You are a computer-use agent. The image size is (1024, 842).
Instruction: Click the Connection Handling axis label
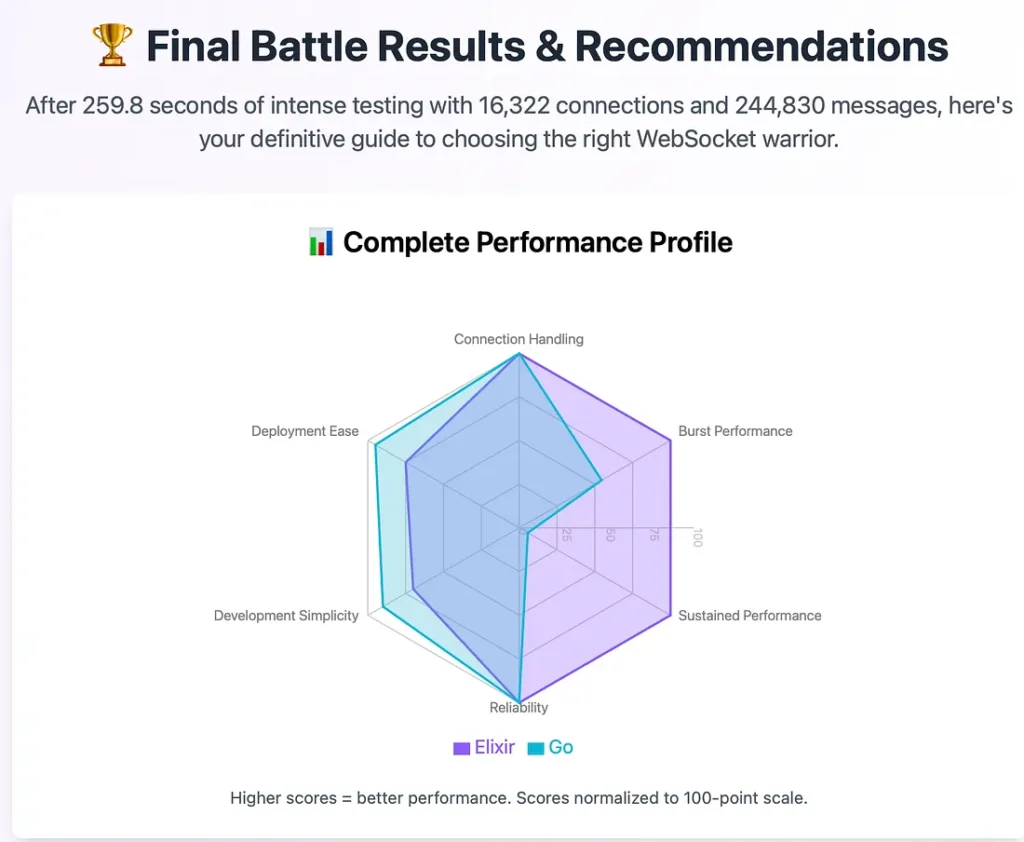pyautogui.click(x=518, y=339)
